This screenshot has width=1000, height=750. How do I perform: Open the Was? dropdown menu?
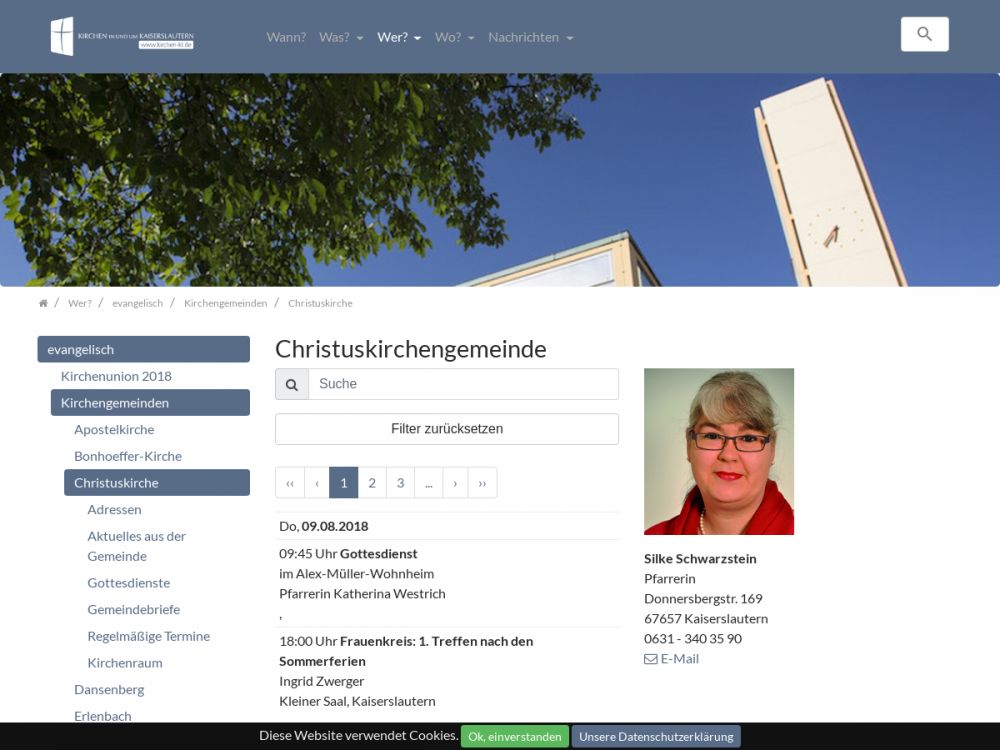click(x=341, y=37)
